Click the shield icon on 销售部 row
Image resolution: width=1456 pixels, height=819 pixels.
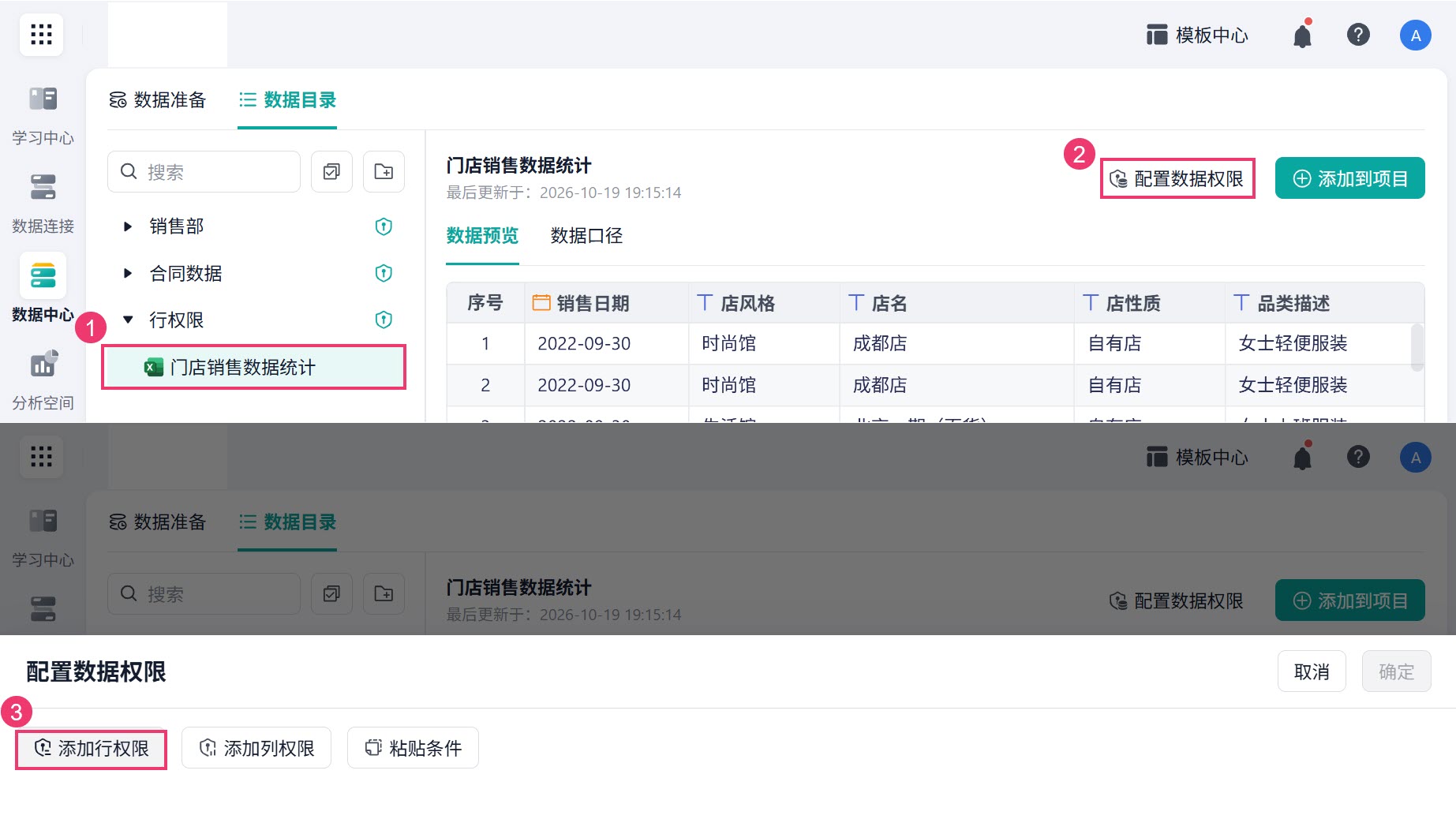point(384,226)
